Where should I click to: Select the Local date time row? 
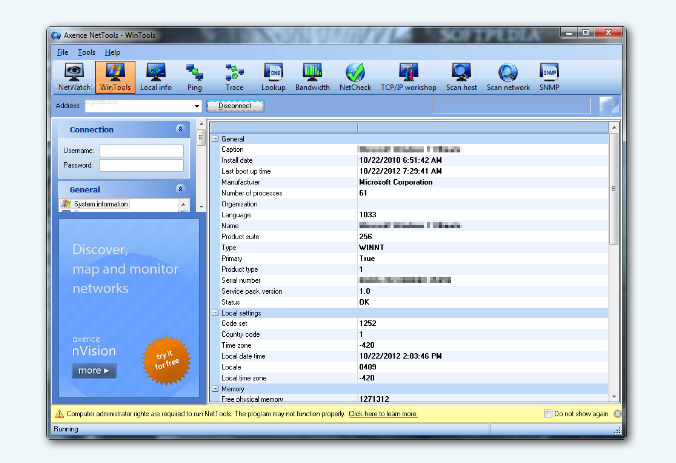click(x=414, y=356)
